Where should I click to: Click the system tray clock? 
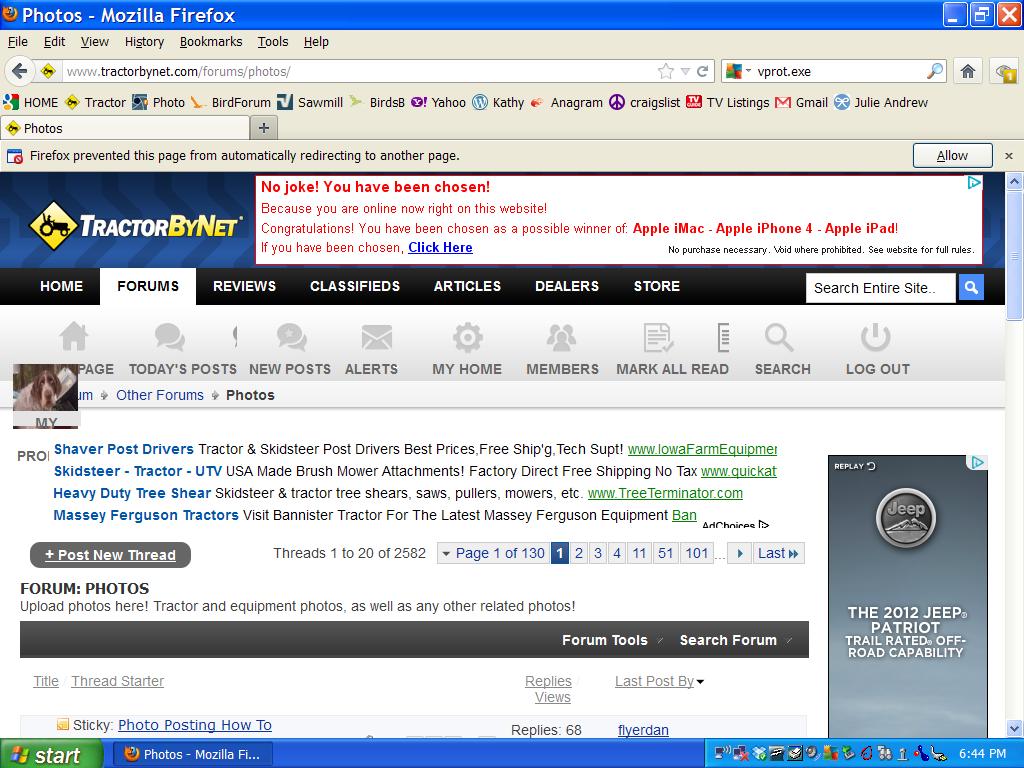982,754
